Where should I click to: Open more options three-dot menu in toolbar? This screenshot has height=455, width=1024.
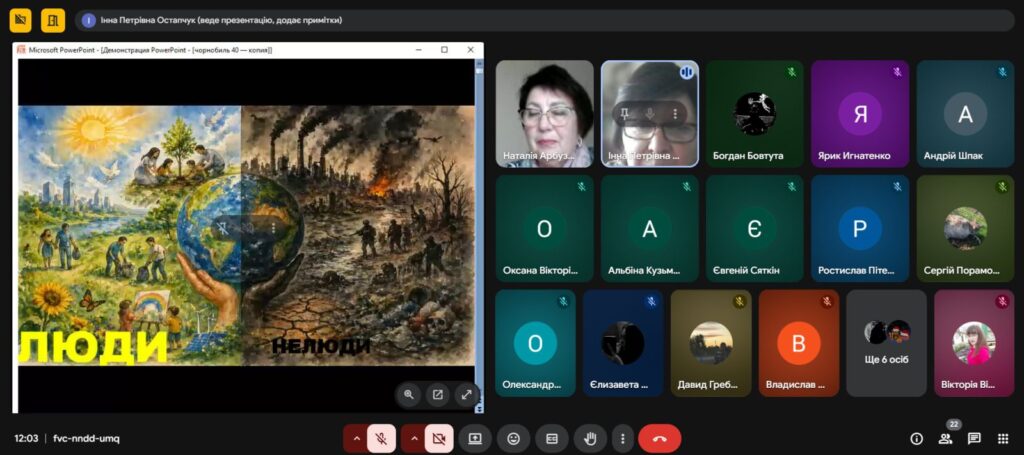(x=623, y=438)
